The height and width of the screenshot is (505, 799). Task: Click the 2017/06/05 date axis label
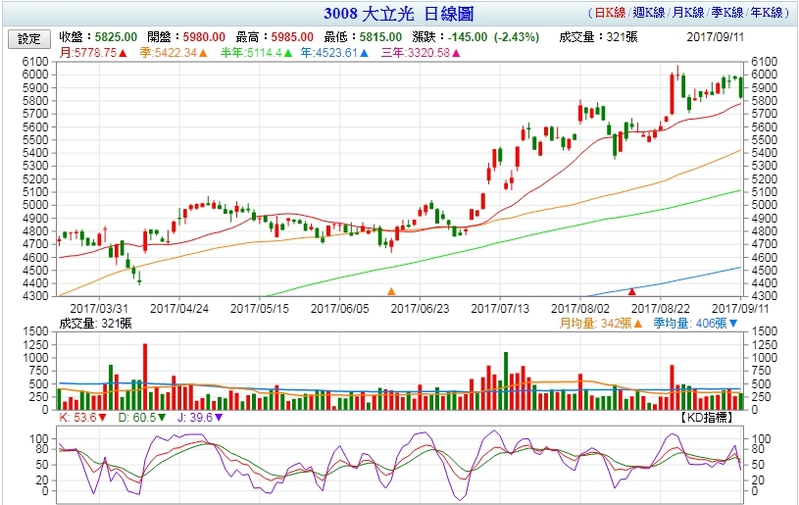pyautogui.click(x=340, y=309)
